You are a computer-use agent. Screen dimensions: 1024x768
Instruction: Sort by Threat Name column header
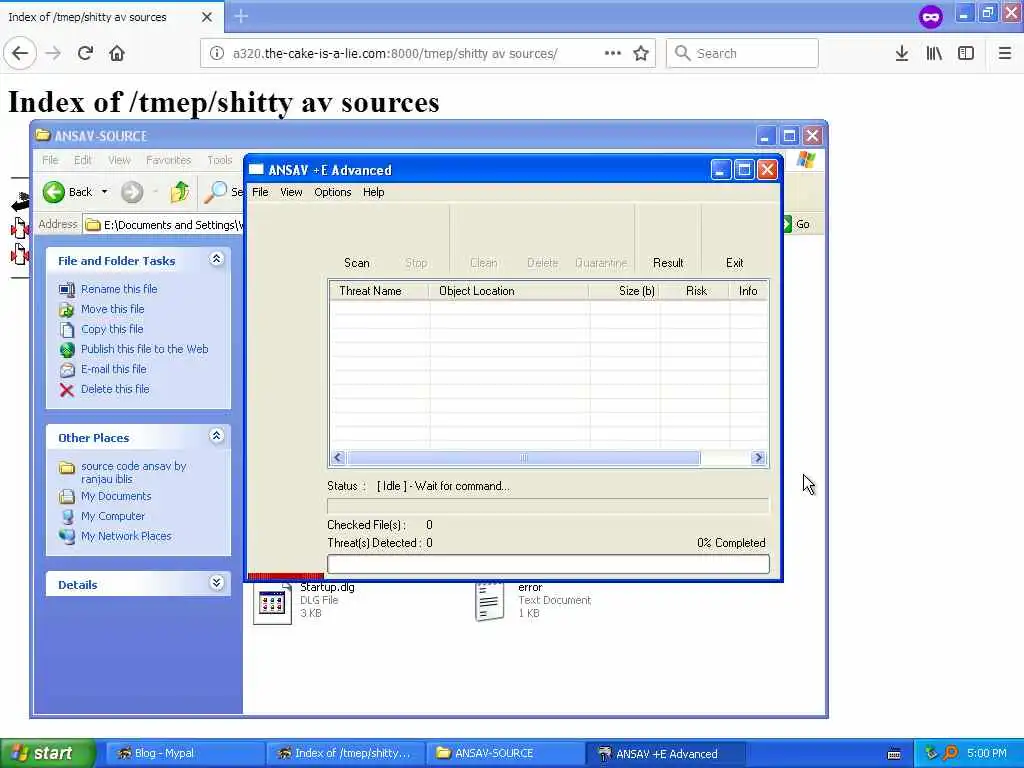coord(379,291)
